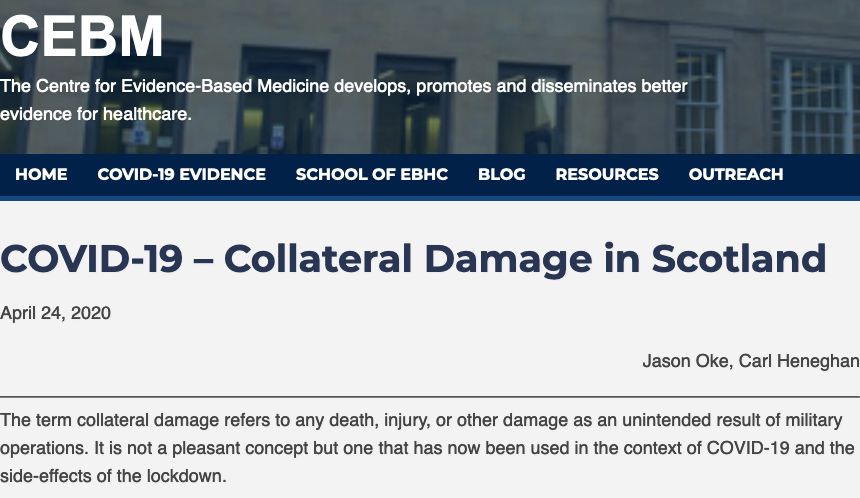Go to SCHOOL OF EBHC section

[x=372, y=174]
